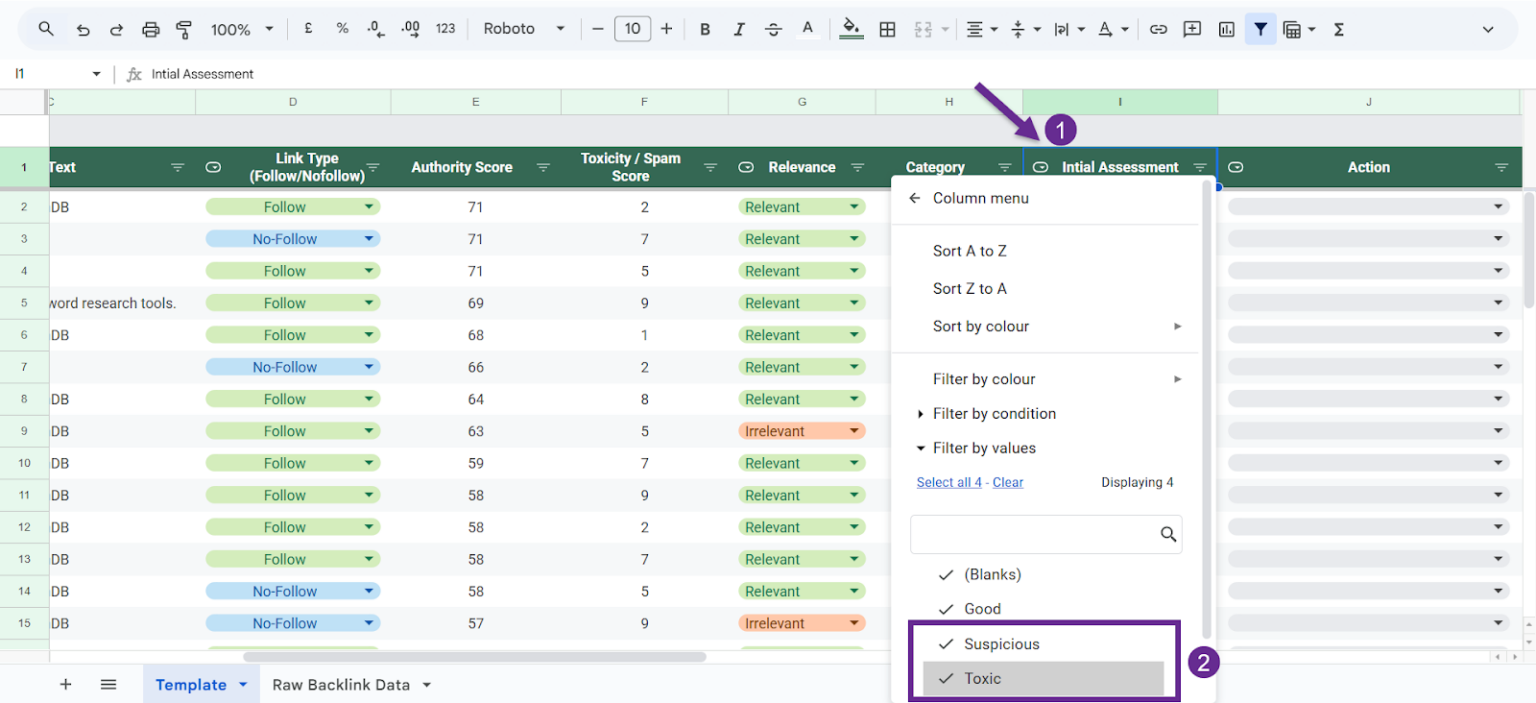Open the 123 more formats menu
Viewport: 1536px width, 703px height.
[446, 29]
